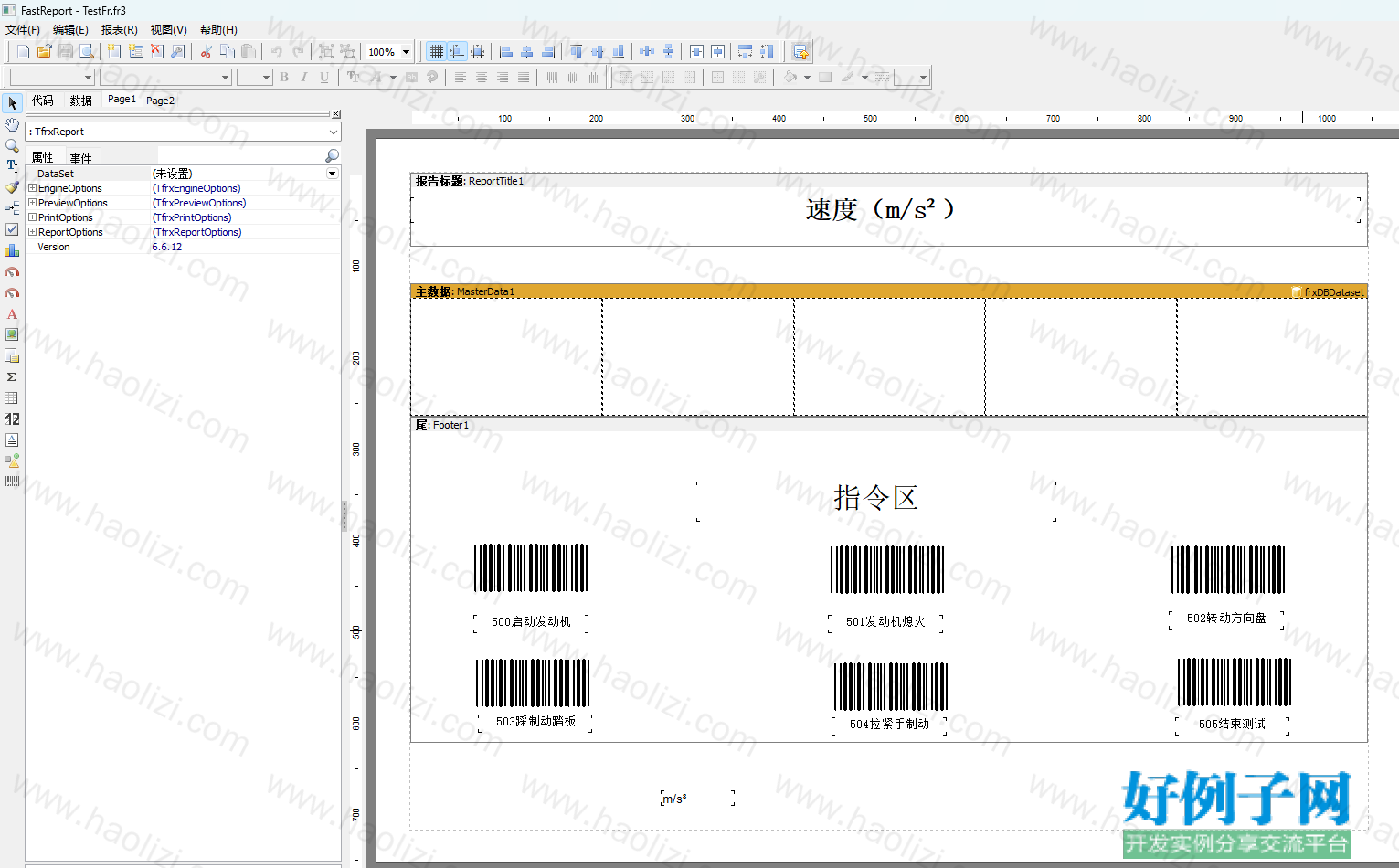Open the zoom percentage dropdown
This screenshot has height=868, width=1399.
407,52
